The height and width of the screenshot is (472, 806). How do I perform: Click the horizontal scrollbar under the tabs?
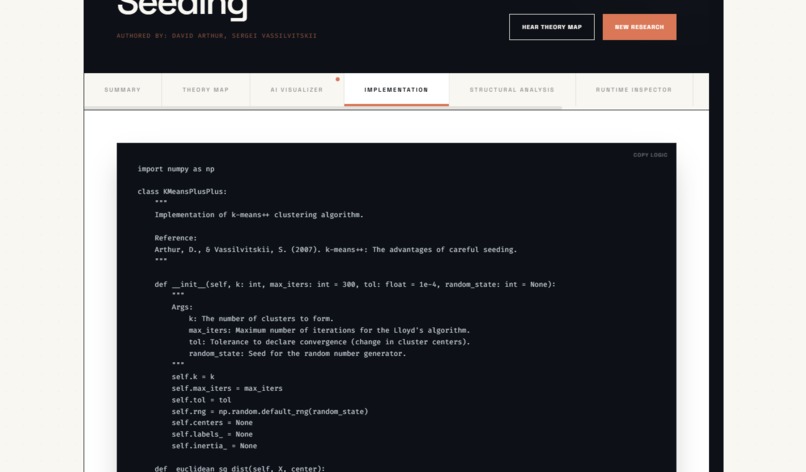point(323,108)
